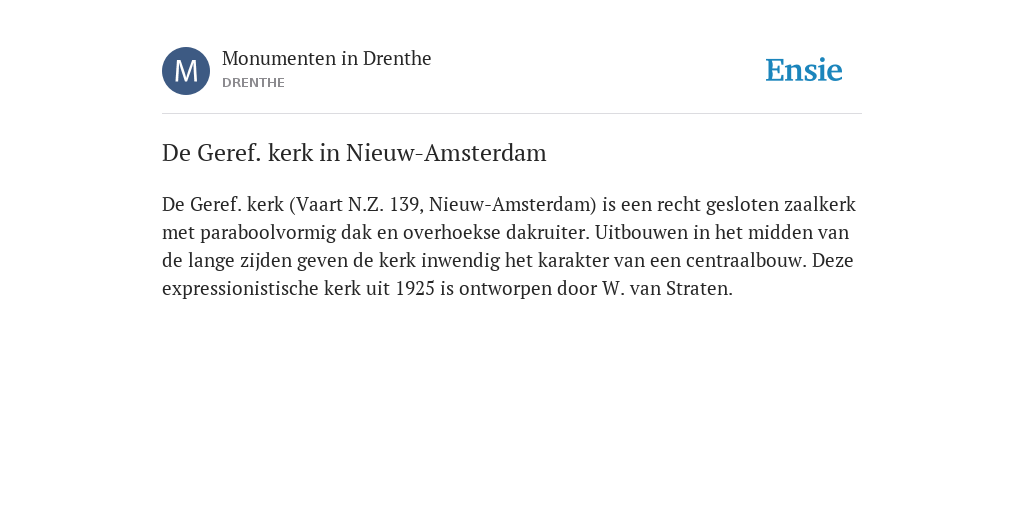This screenshot has width=1024, height=512.
Task: Click the word expressionistische in the last line
Action: 240,289
